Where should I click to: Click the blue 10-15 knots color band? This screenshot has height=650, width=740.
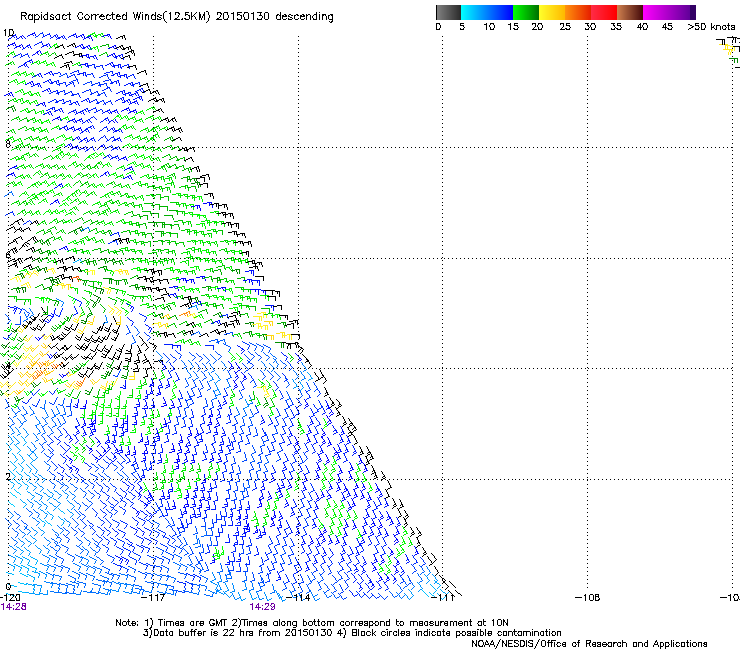click(x=500, y=12)
